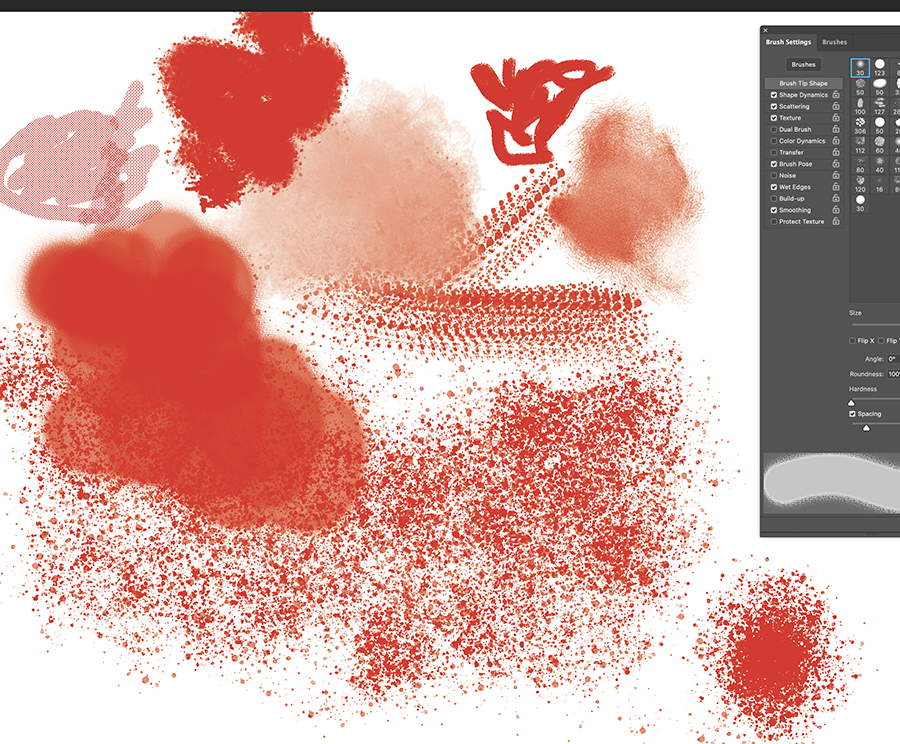Check the Color Dynamics option

pyautogui.click(x=774, y=141)
